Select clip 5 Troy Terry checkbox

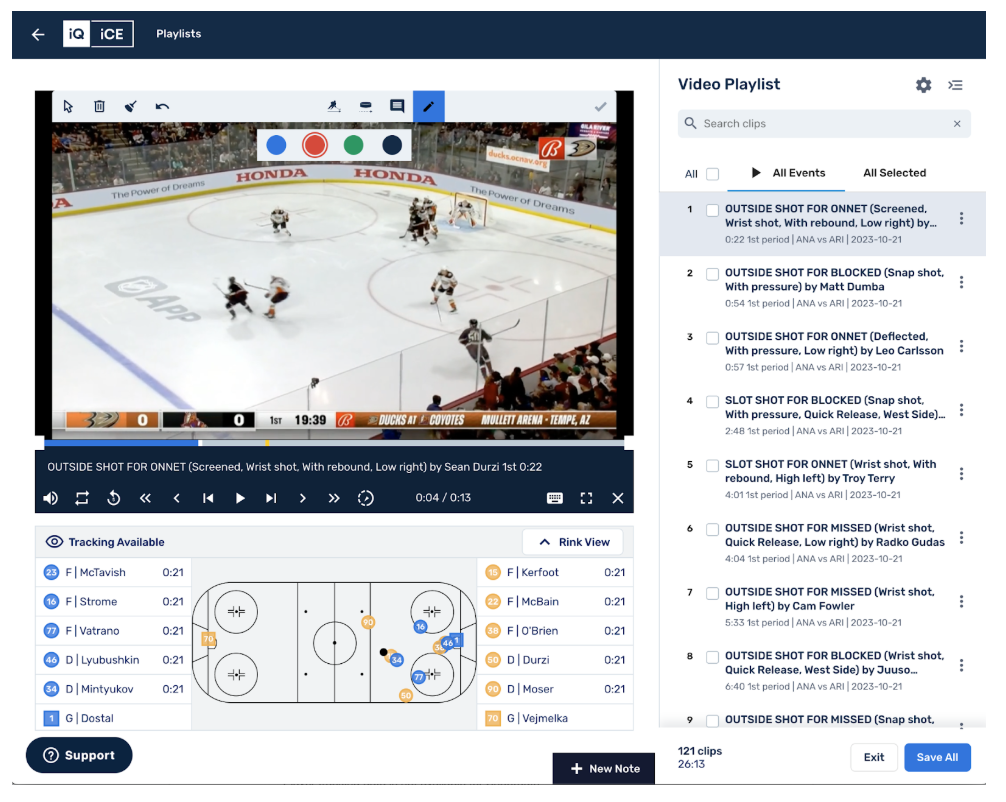point(712,466)
